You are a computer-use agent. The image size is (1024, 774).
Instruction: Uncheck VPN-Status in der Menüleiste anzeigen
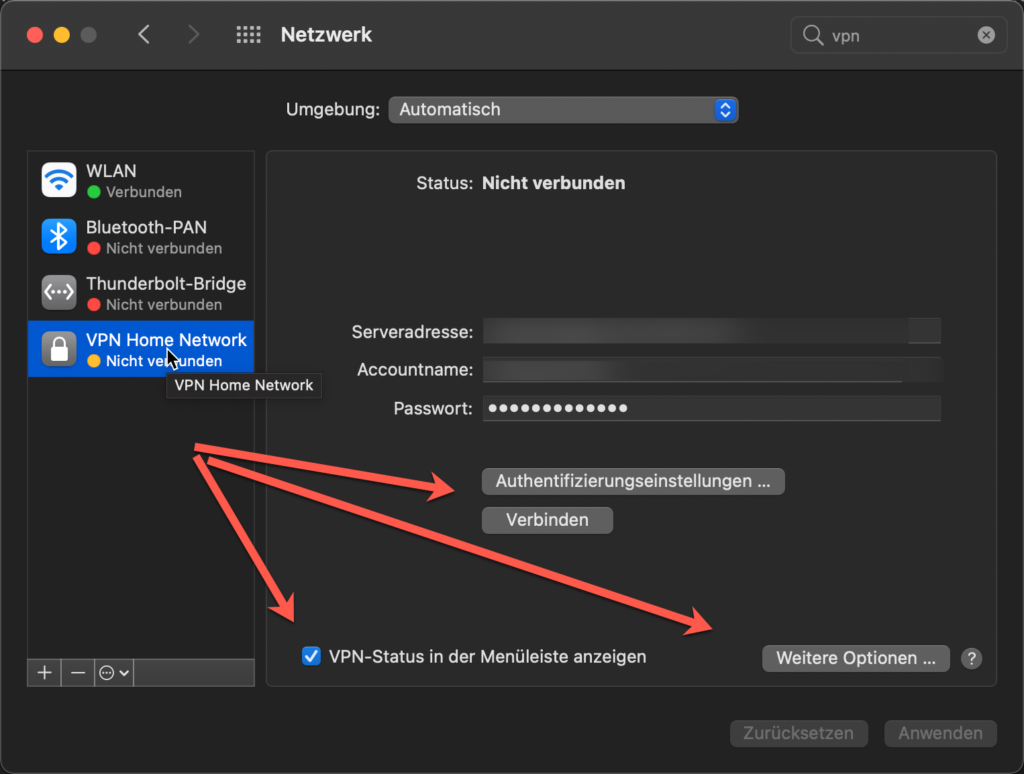(311, 656)
